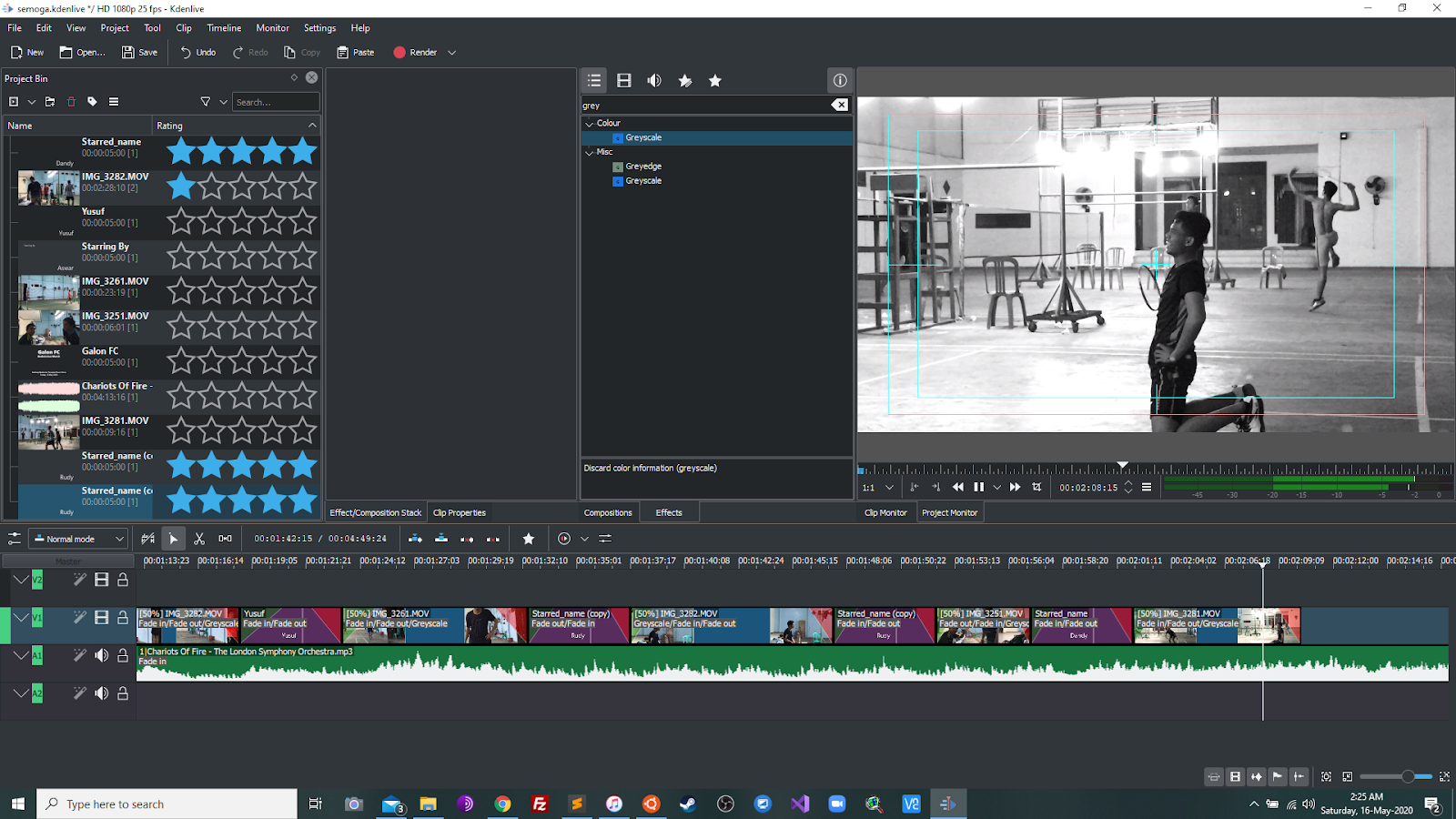The width and height of the screenshot is (1456, 819).
Task: Collapse the Colour effects category
Action: pos(589,124)
